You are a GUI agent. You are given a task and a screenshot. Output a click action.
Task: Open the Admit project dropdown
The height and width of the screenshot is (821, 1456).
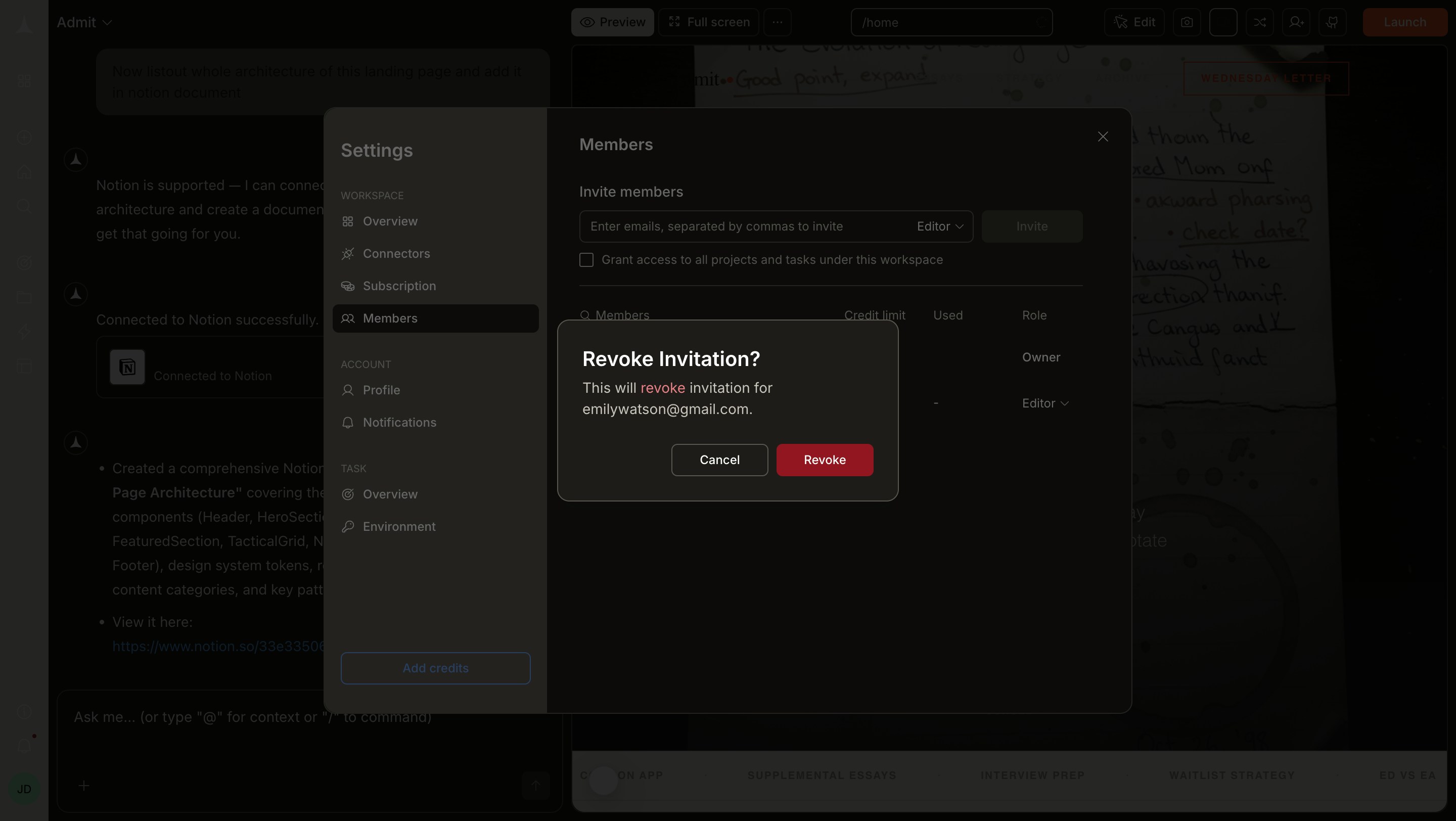pos(84,23)
